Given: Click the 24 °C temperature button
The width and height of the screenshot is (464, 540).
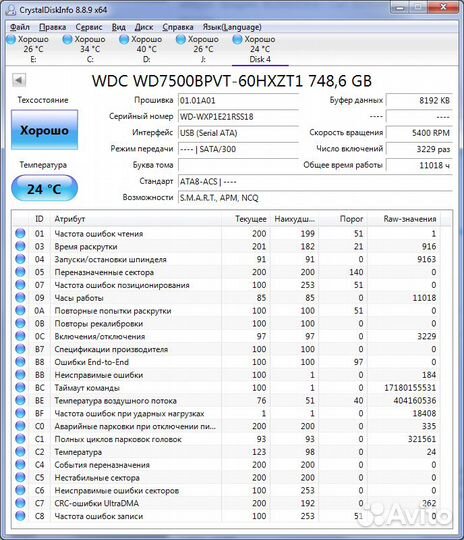Looking at the screenshot, I should pos(44,188).
